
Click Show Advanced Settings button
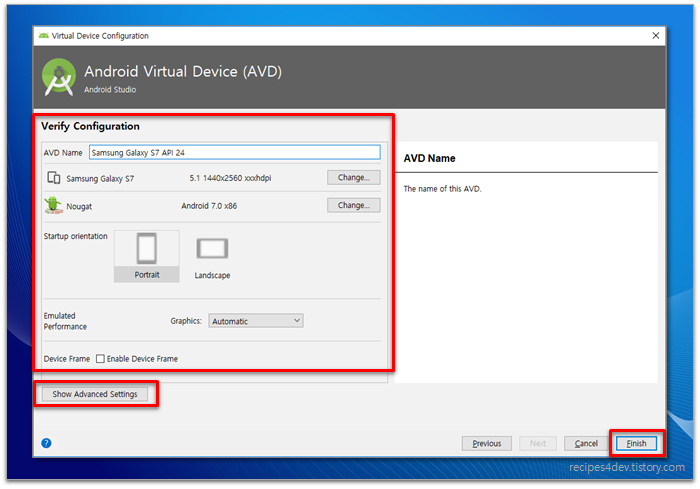click(95, 394)
